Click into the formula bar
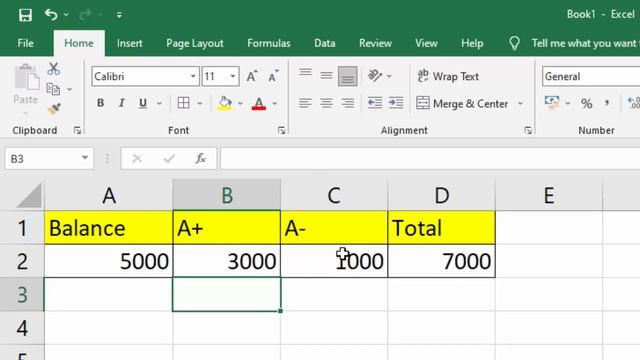Viewport: 640px width, 360px height. click(430, 158)
